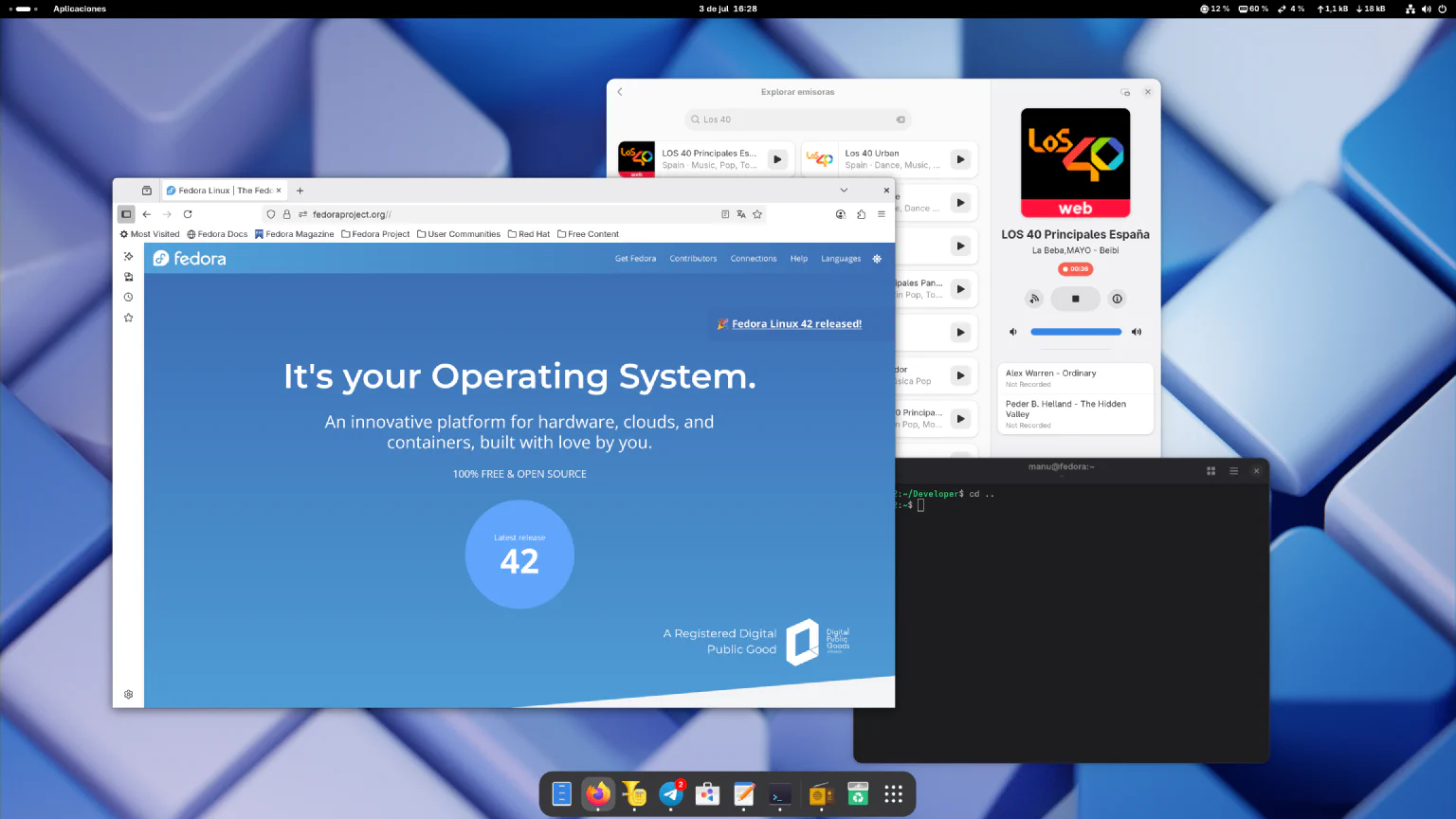Viewport: 1456px width, 819px height.
Task: Open bookmarks in the Firefox sidebar
Action: pyautogui.click(x=128, y=318)
